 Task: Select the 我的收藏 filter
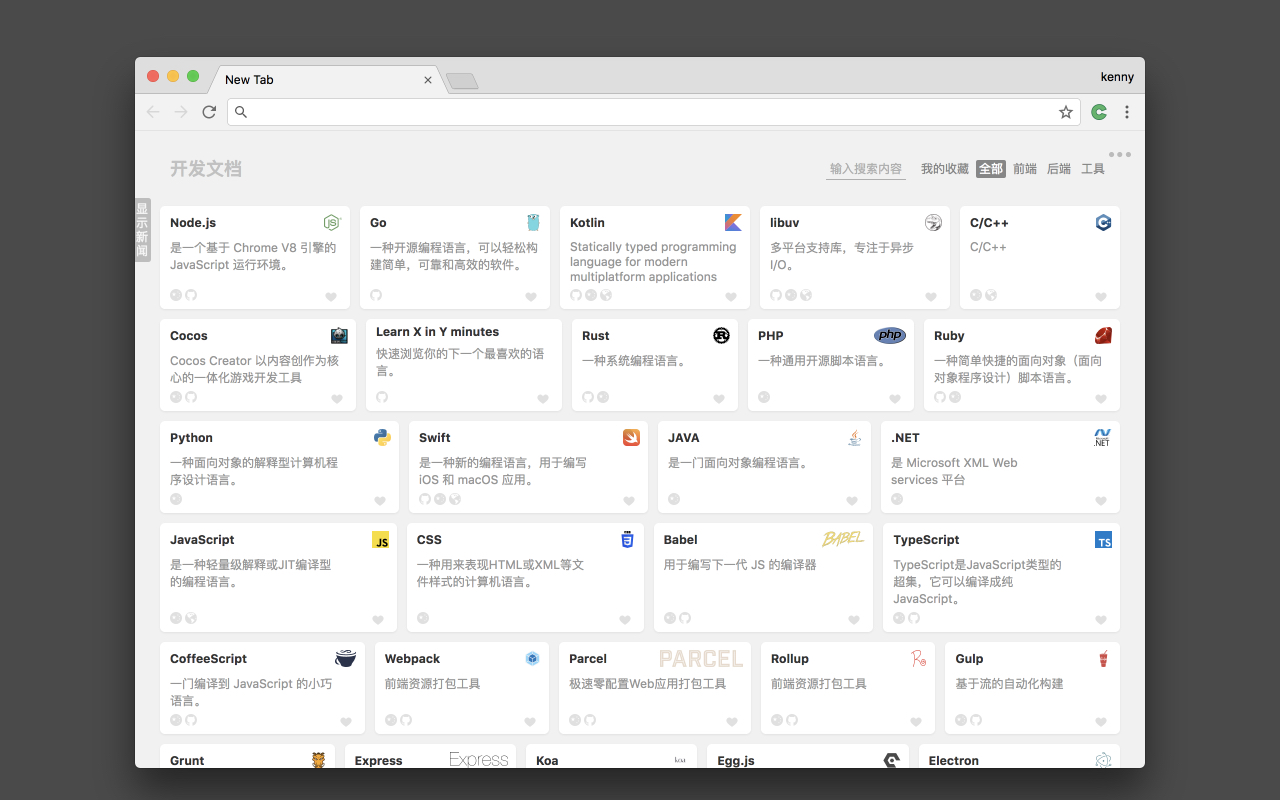coord(945,169)
